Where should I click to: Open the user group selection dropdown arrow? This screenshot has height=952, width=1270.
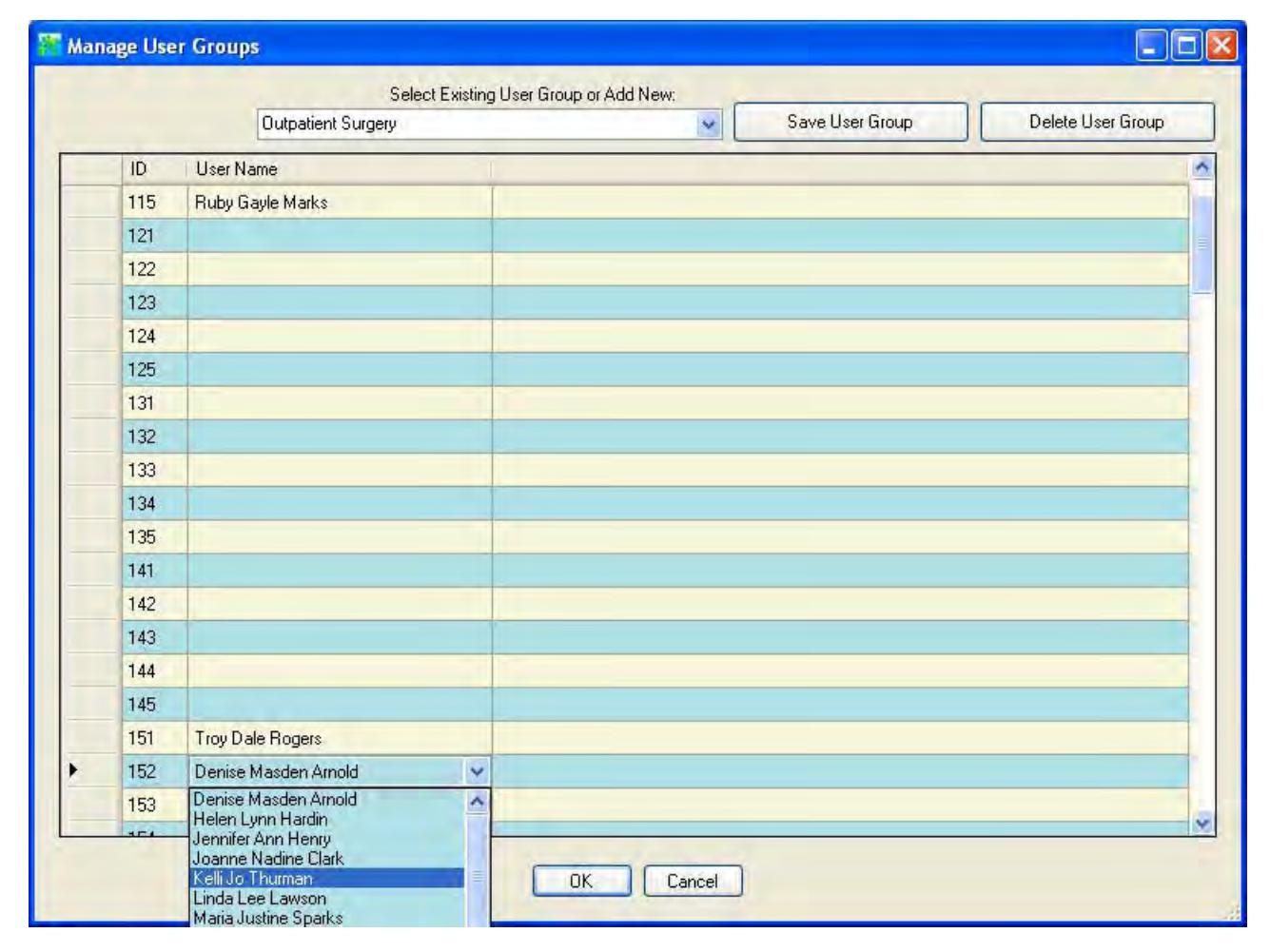(x=709, y=124)
